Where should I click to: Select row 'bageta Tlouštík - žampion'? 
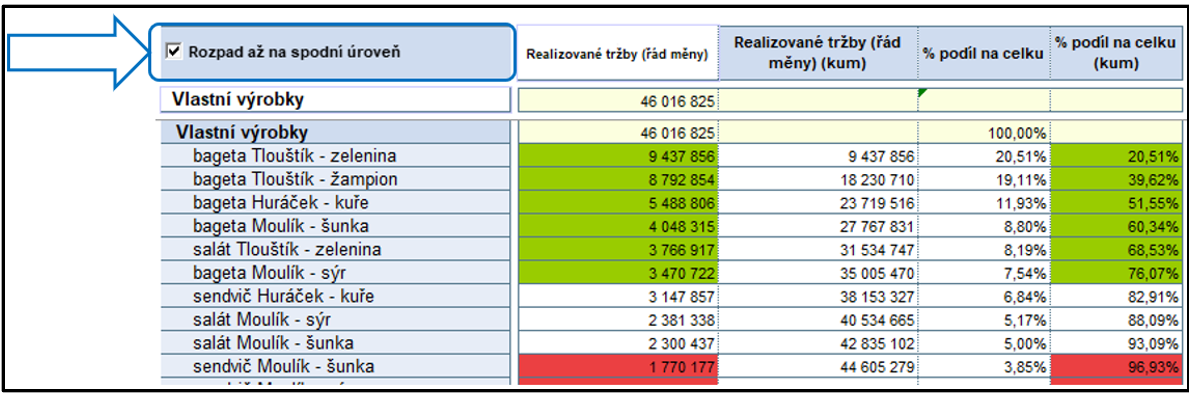(x=334, y=180)
